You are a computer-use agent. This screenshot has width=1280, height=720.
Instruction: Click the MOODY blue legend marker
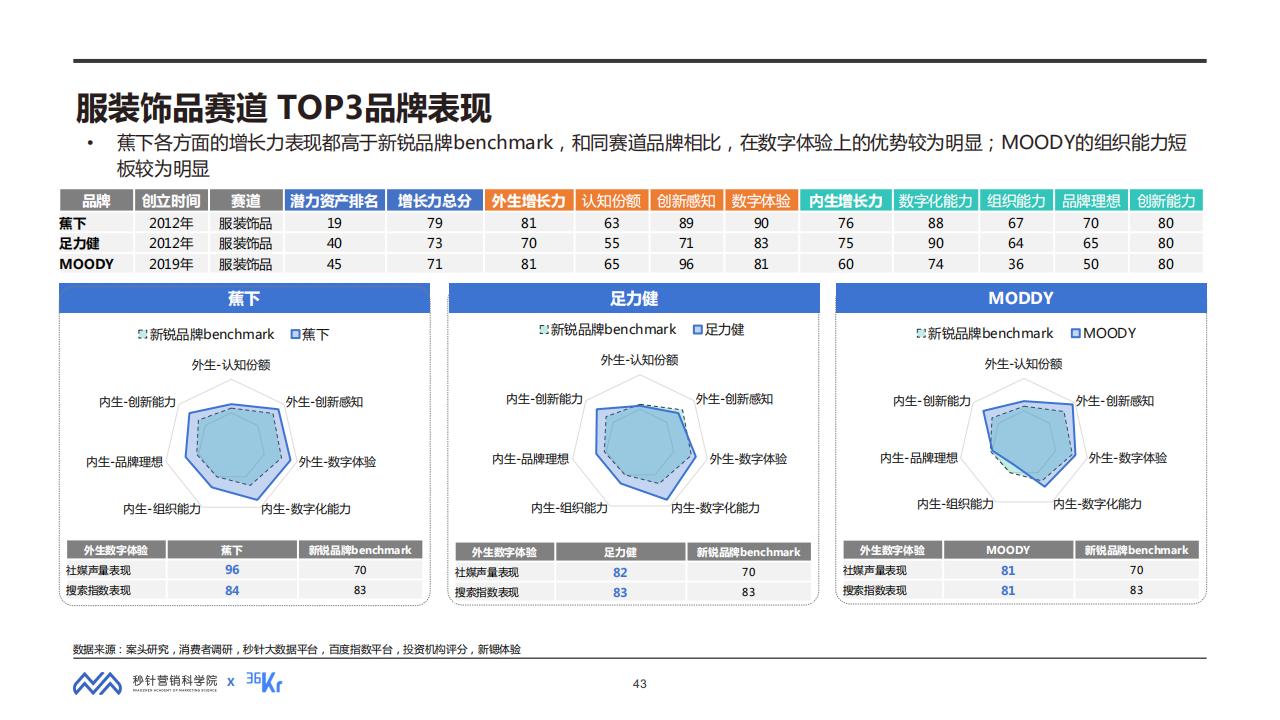click(1075, 333)
